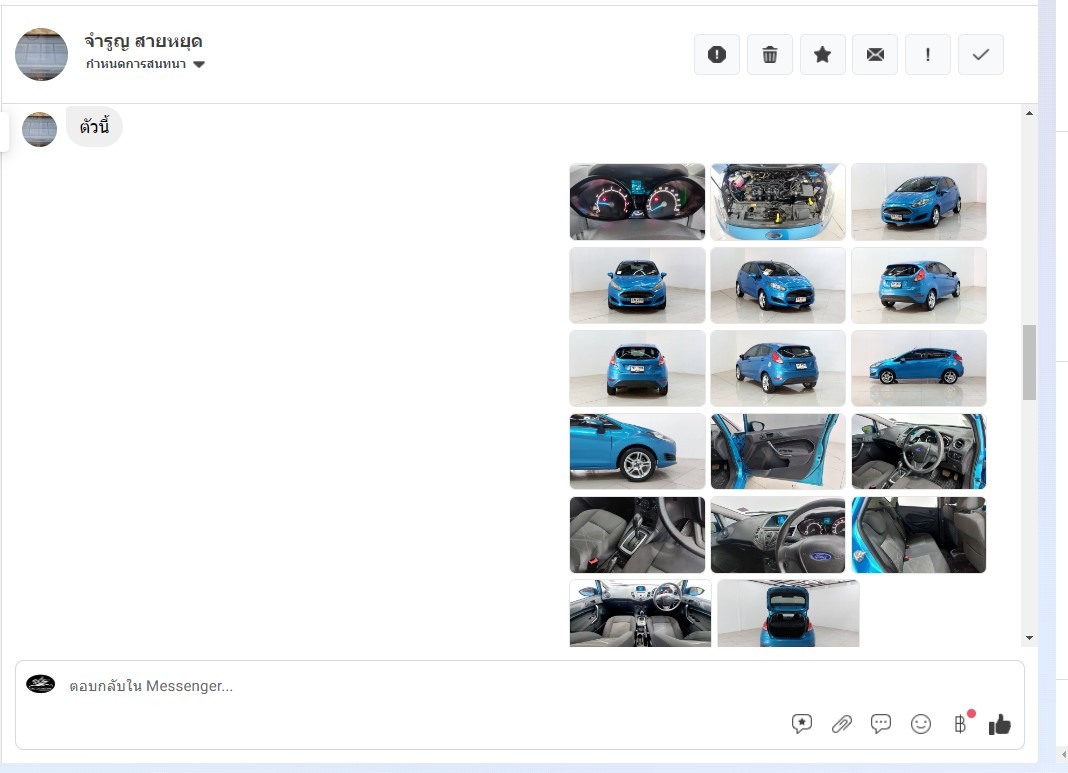Open saved replies speech-bubble star icon

click(x=802, y=723)
